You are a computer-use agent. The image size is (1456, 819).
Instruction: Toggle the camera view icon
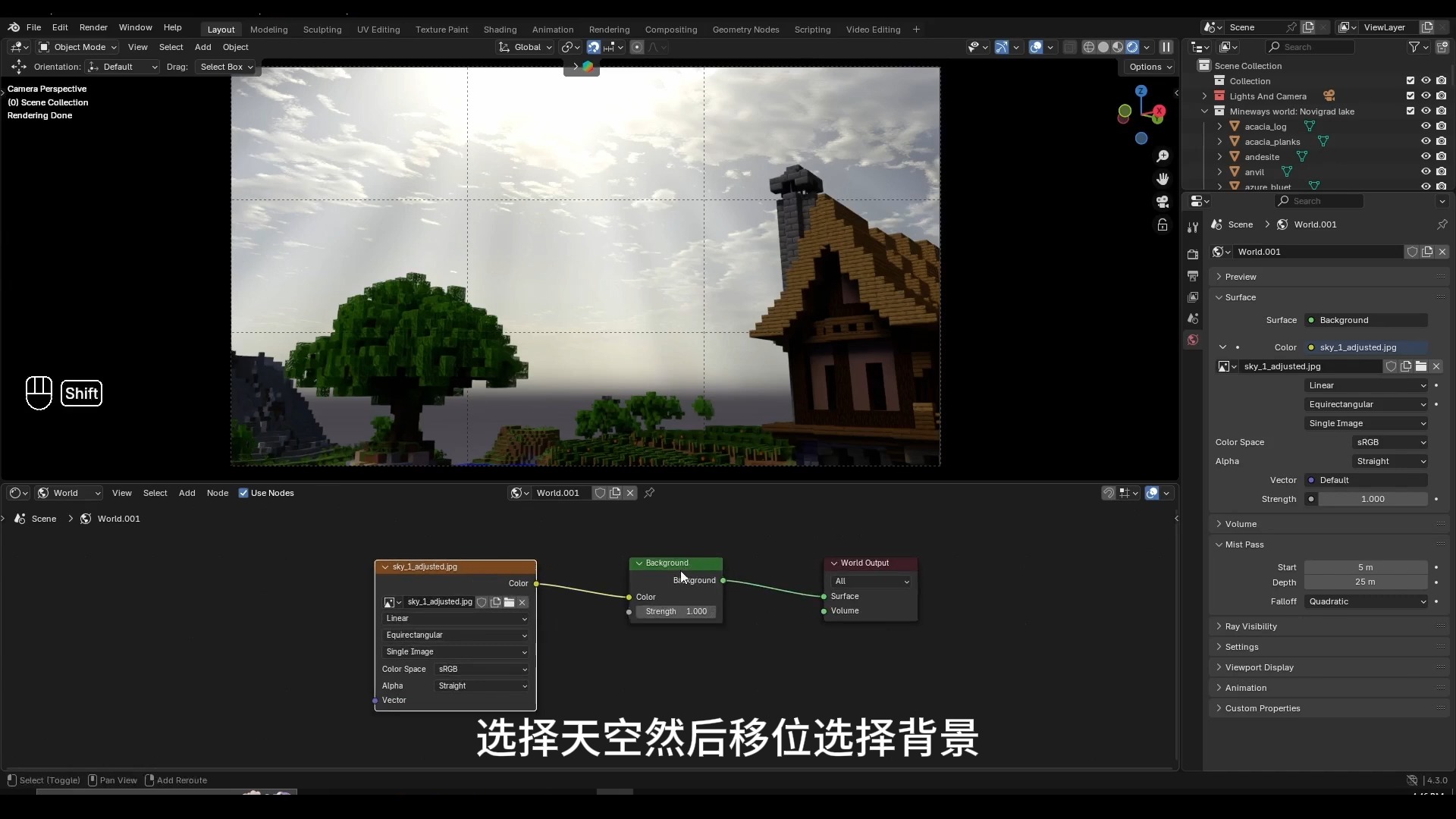click(x=1163, y=202)
